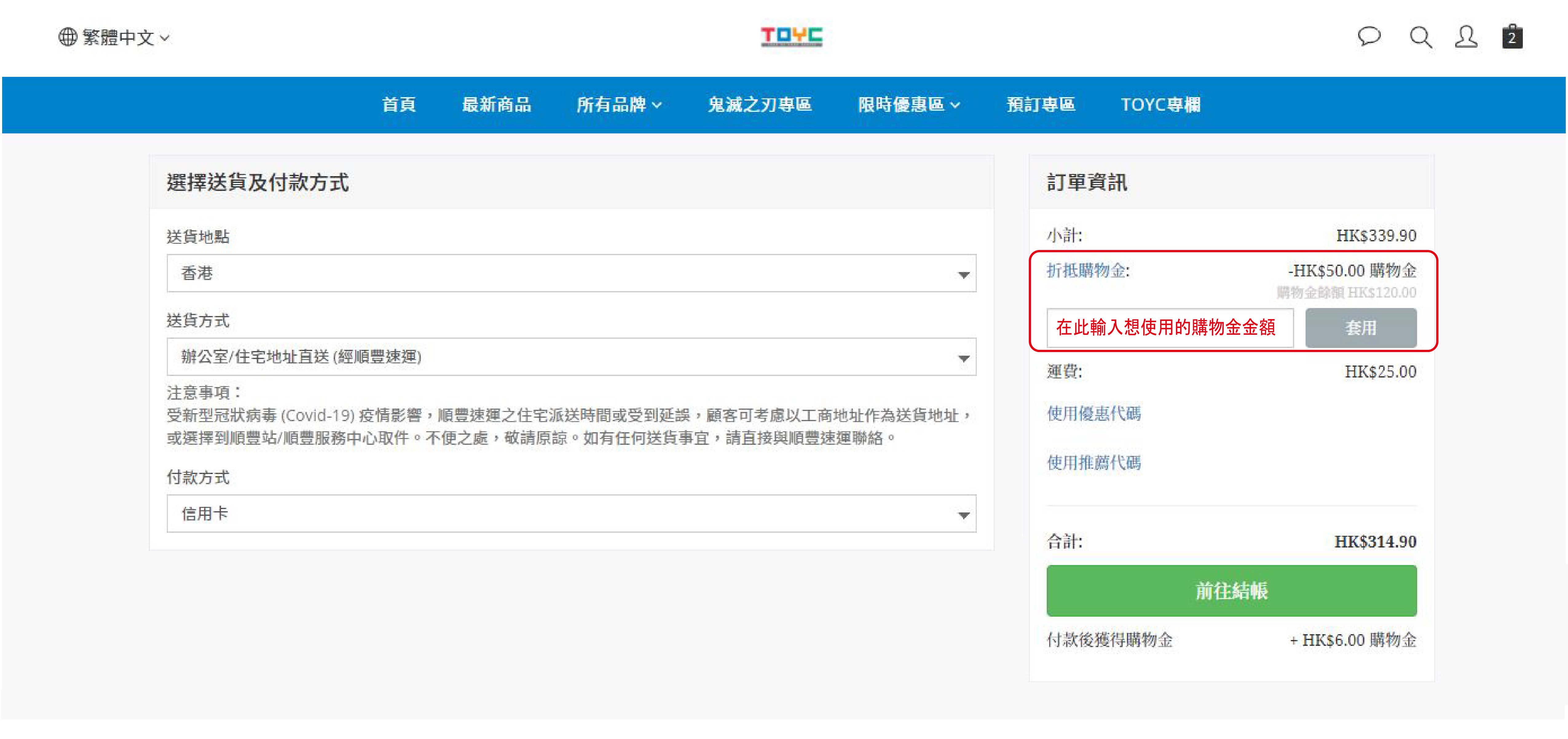Click the 套用 apply button
Viewport: 1568px width, 739px height.
tap(1361, 328)
